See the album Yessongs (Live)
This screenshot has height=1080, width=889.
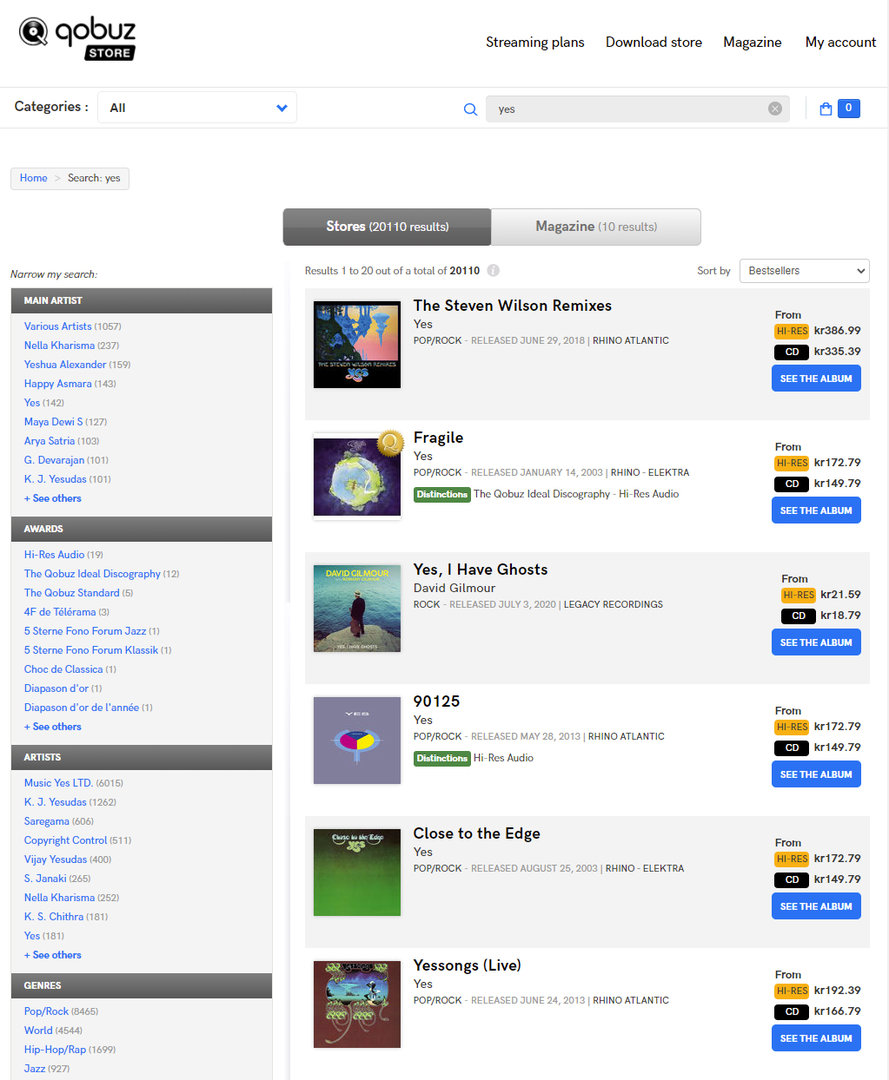click(816, 1039)
